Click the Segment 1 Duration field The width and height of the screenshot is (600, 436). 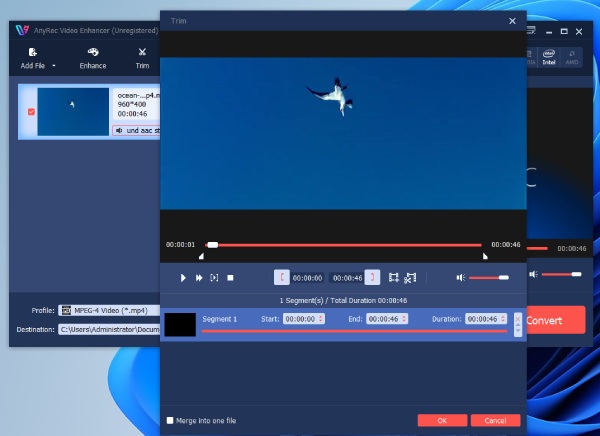486,318
